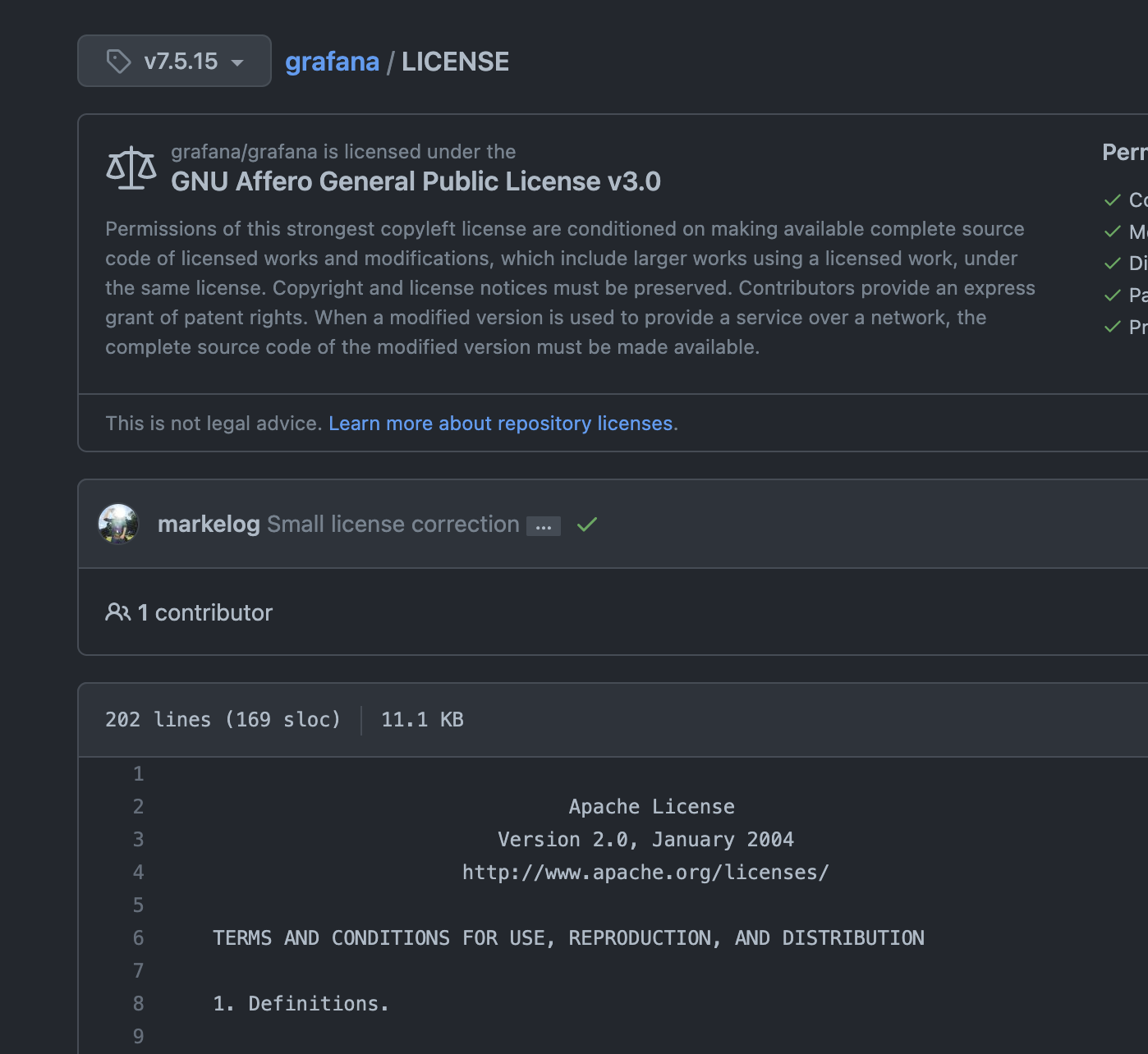
Task: Click the 'TERMS AND CONDITIONS' code line
Action: 568,938
